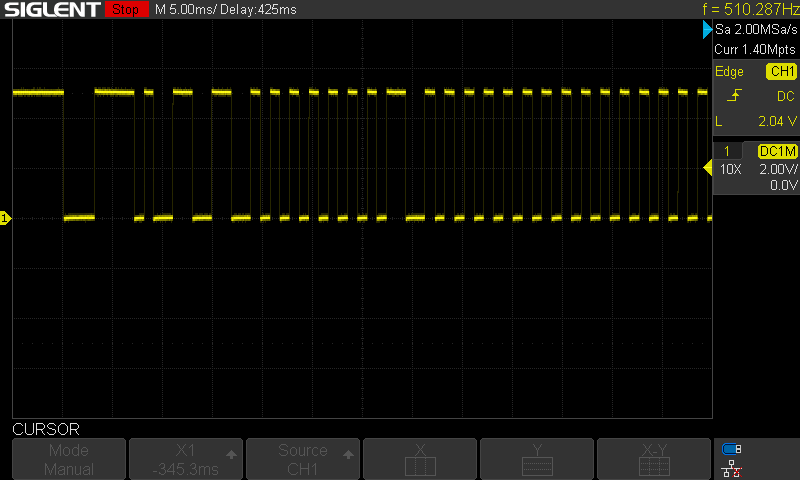Viewport: 800px width, 480px height.
Task: Click the rising edge trigger slope icon
Action: [x=734, y=96]
